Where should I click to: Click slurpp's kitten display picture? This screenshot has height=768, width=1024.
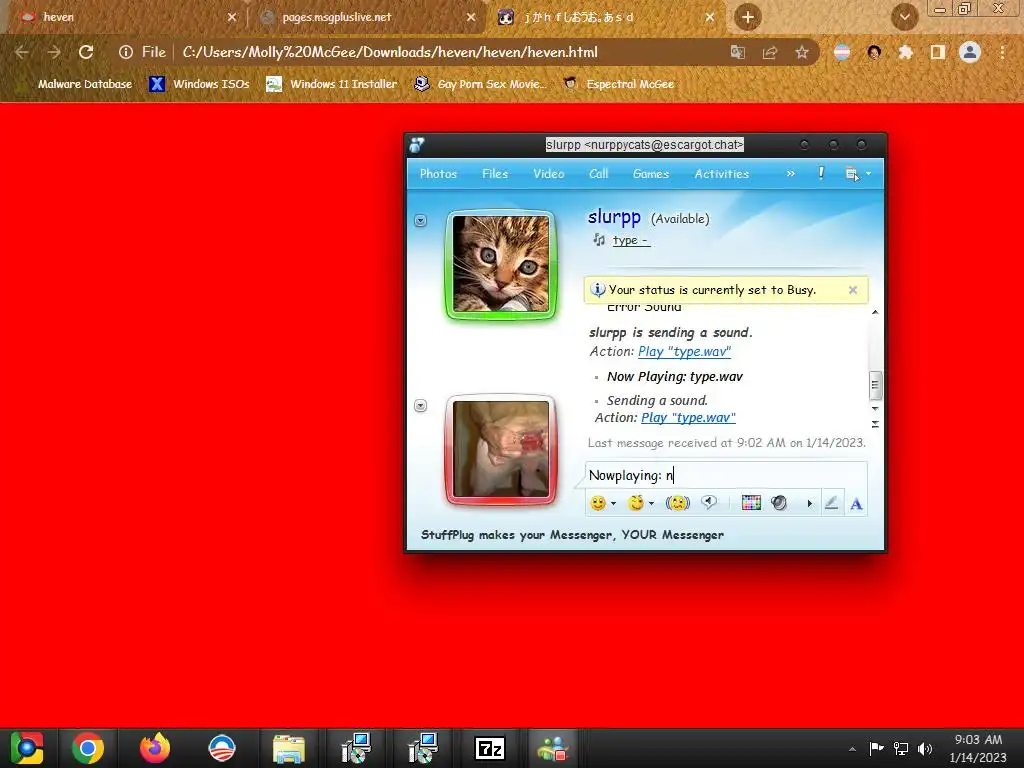[501, 264]
